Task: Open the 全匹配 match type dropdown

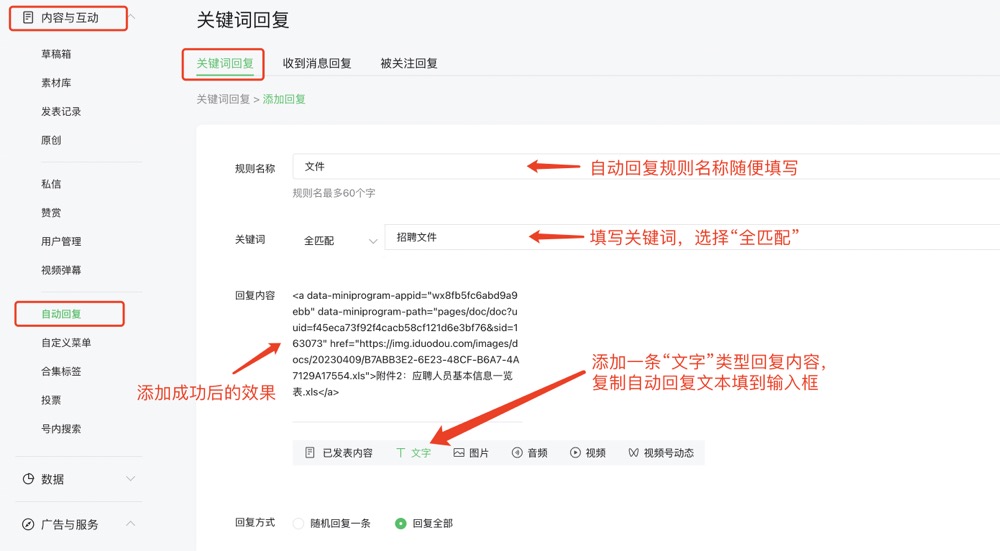Action: pos(338,240)
